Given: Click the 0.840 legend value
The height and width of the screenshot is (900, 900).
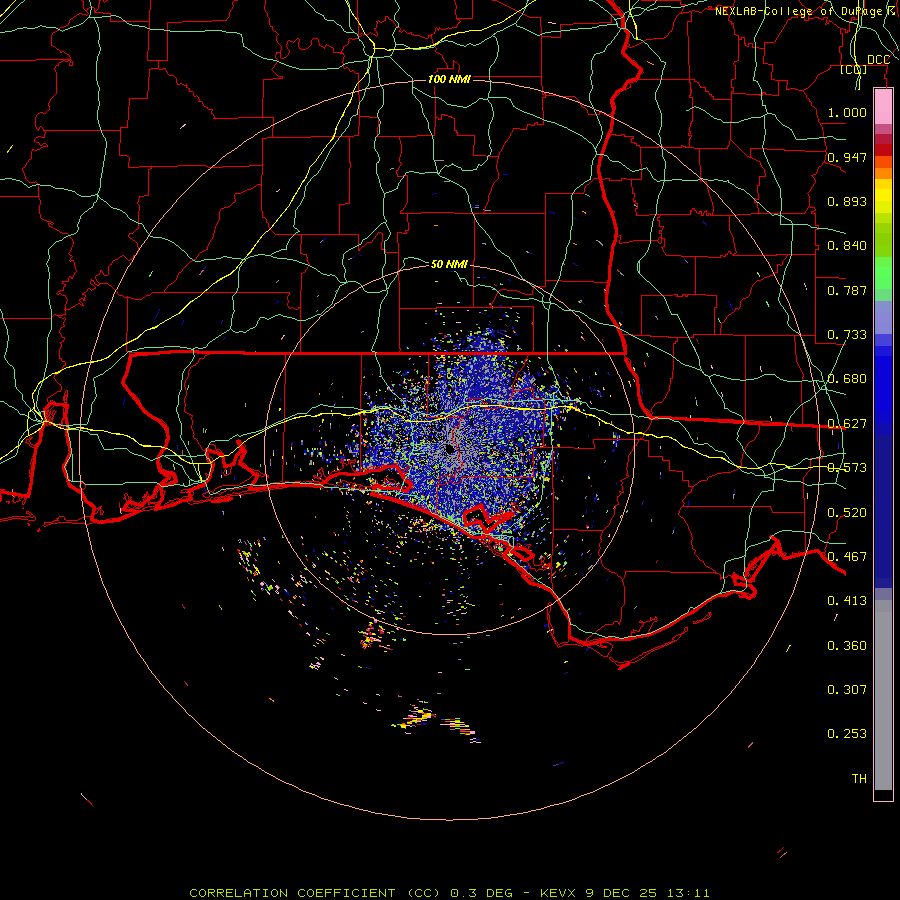Looking at the screenshot, I should [847, 246].
